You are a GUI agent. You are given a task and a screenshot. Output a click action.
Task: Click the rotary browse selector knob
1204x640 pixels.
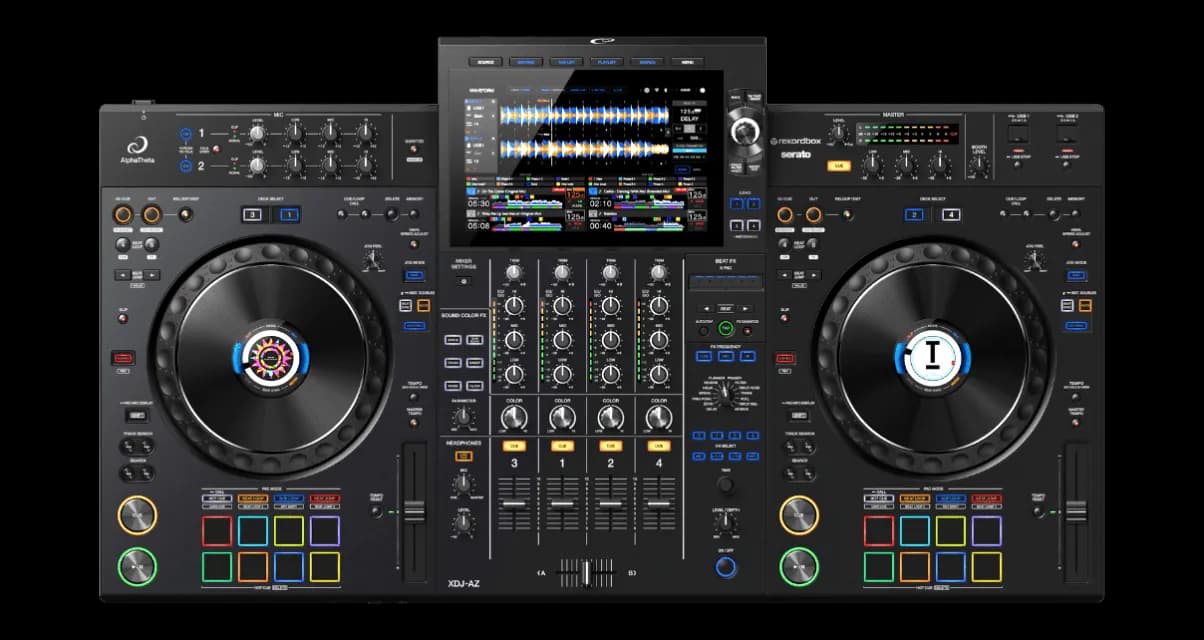743,131
